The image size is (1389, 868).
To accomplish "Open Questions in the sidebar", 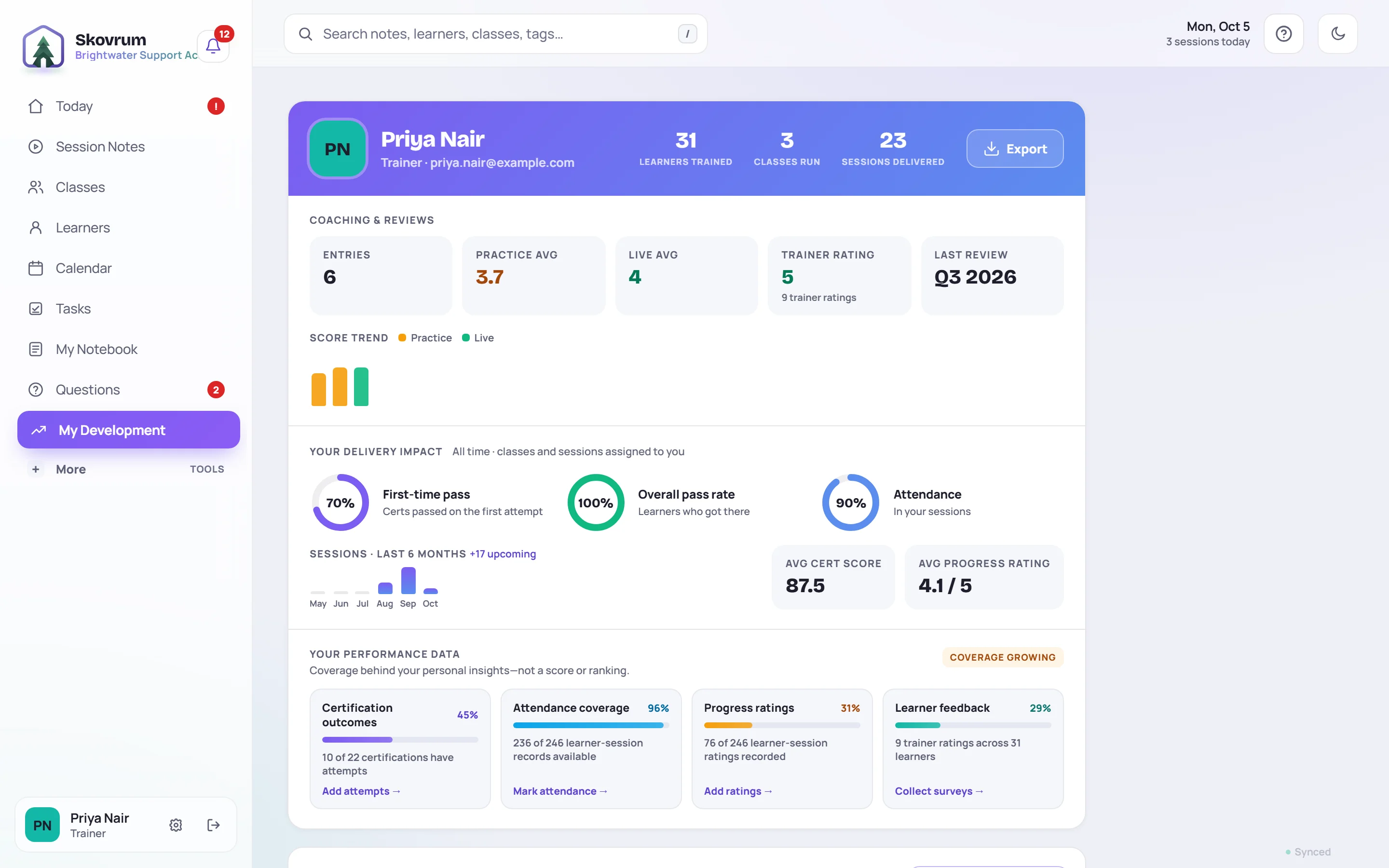I will click(129, 390).
